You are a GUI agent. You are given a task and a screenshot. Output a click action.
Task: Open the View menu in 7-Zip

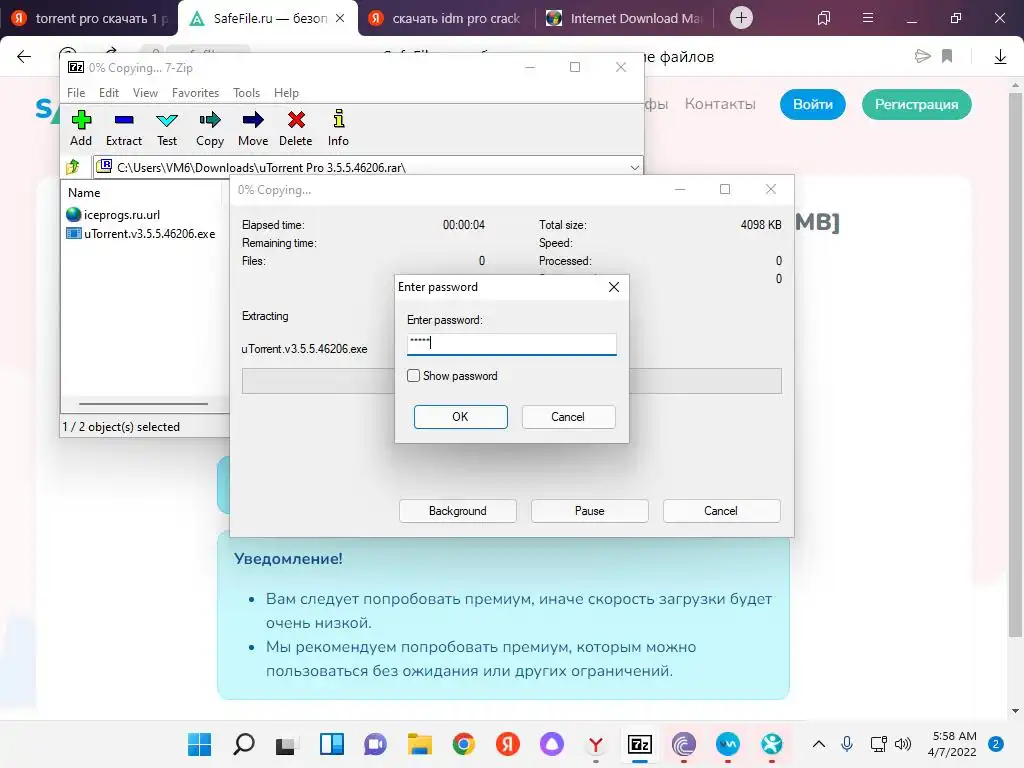click(x=145, y=93)
